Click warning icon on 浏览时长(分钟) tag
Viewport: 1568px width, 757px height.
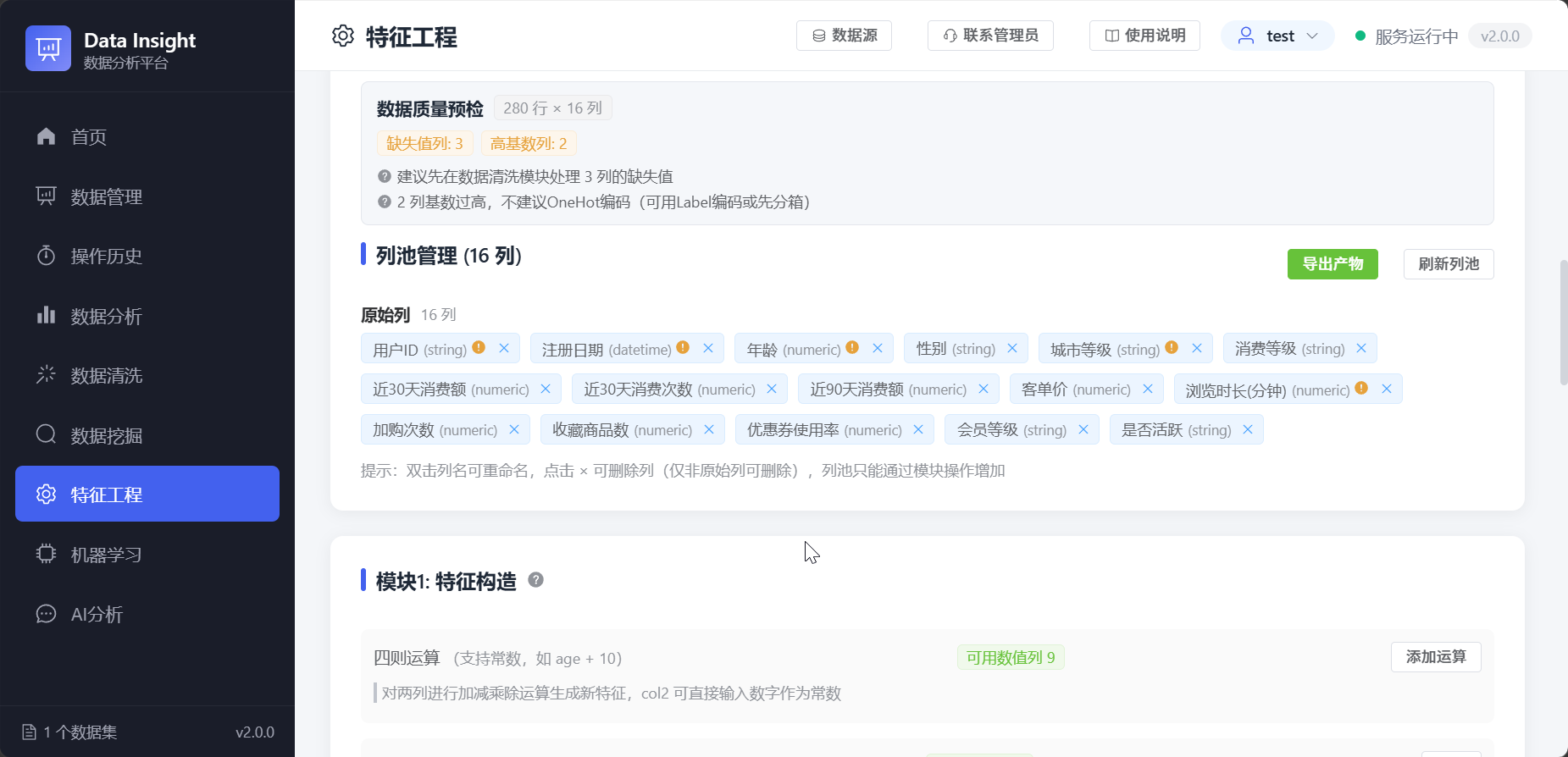pyautogui.click(x=1361, y=388)
